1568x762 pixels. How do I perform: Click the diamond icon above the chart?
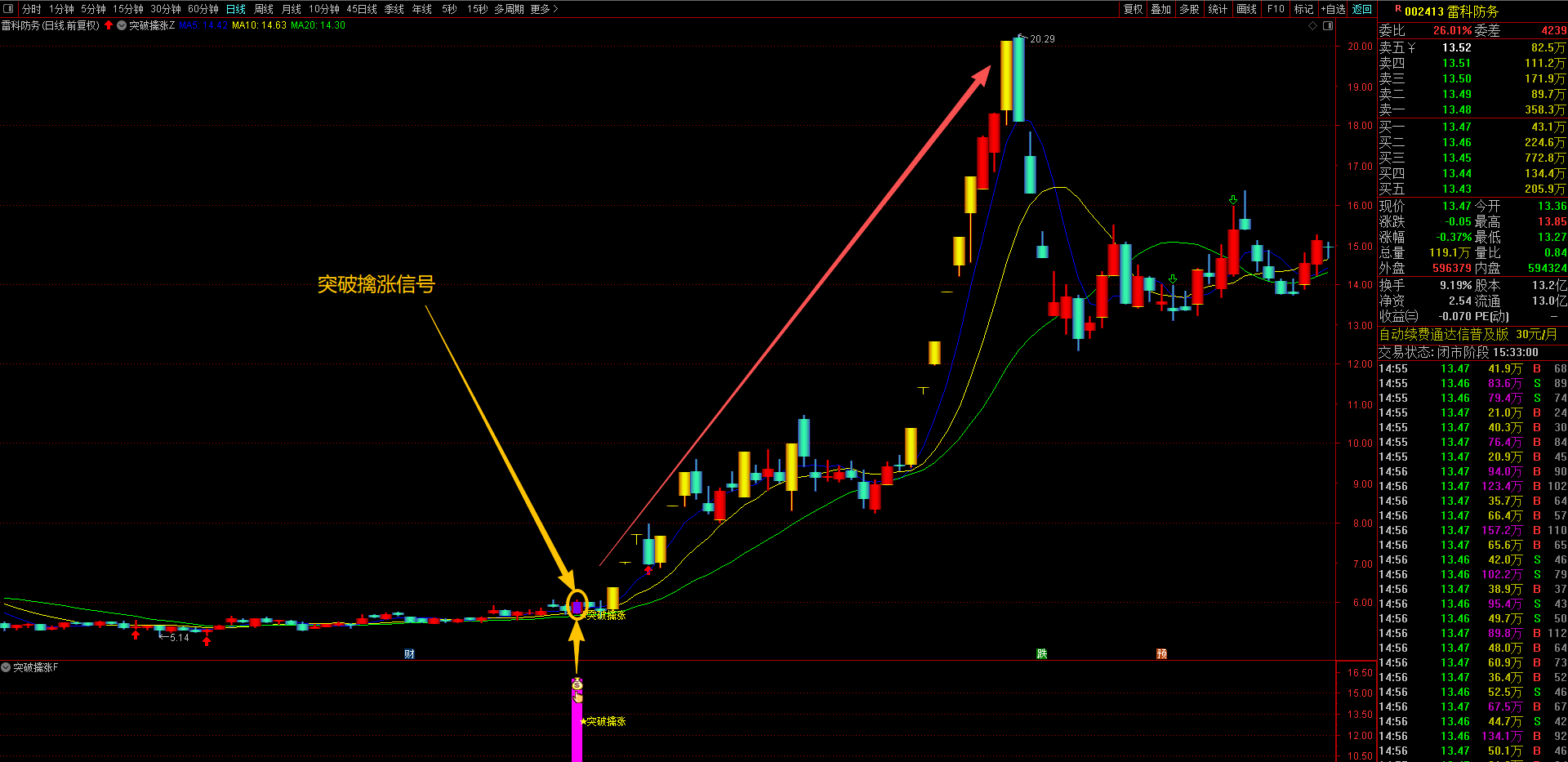pyautogui.click(x=1313, y=25)
